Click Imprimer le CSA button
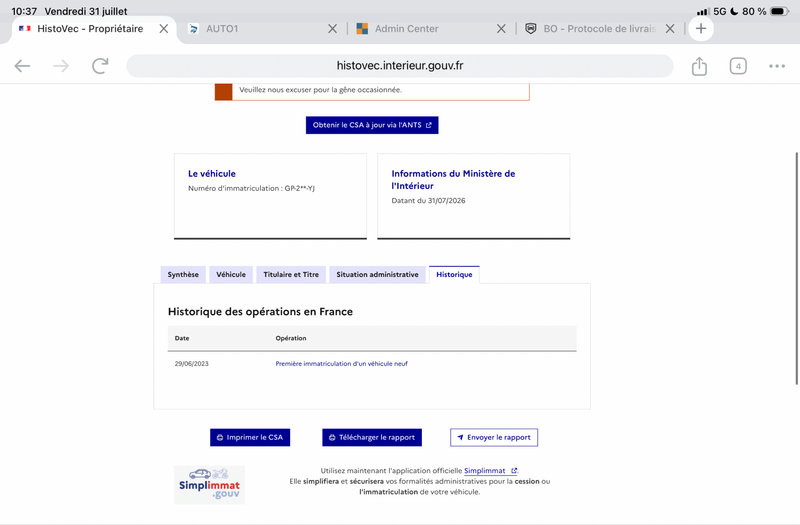Viewport: 800px width, 525px height. pos(250,437)
